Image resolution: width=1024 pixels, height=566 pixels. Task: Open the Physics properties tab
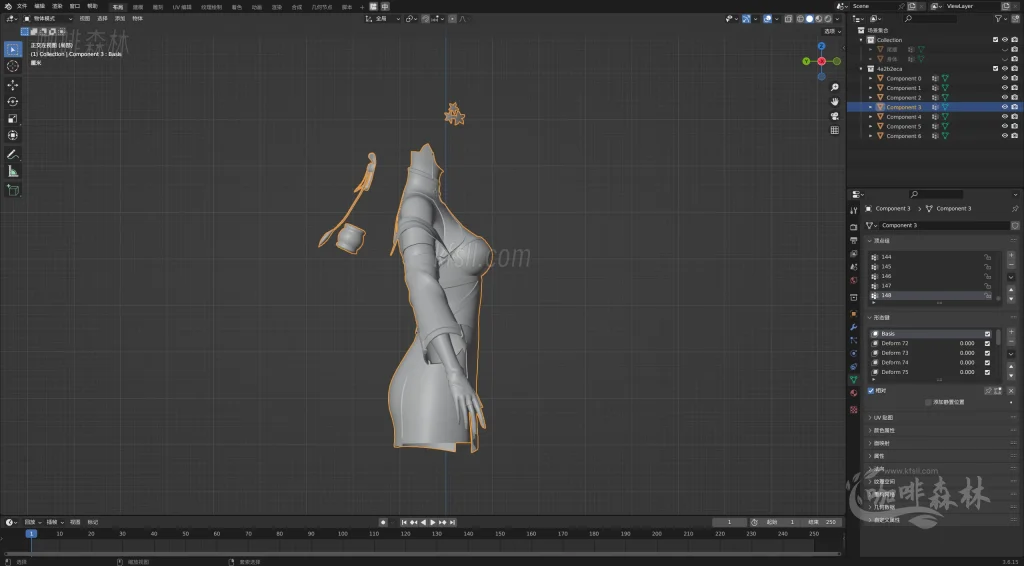[854, 353]
